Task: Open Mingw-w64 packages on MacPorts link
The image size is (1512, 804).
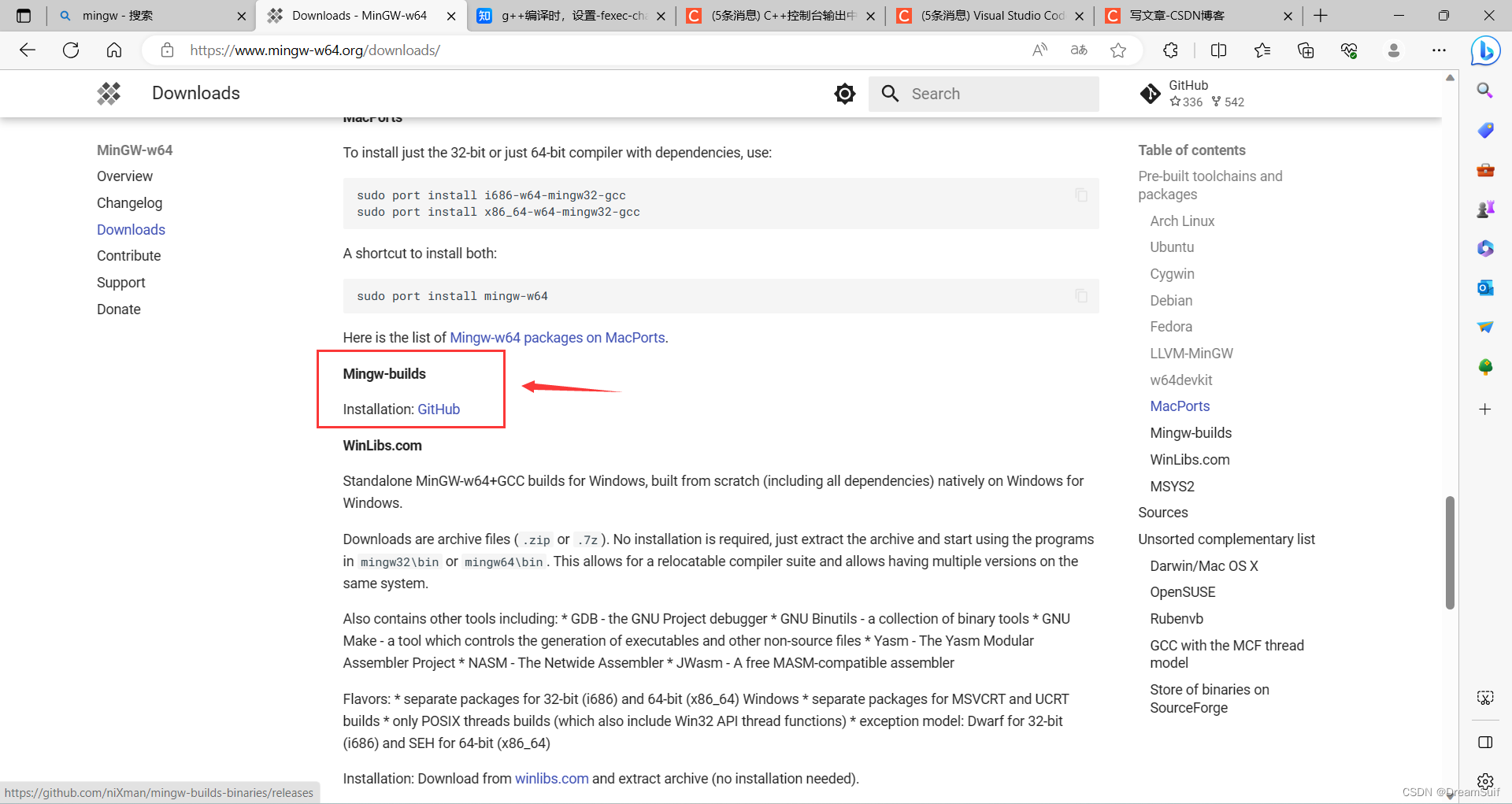Action: pos(557,338)
